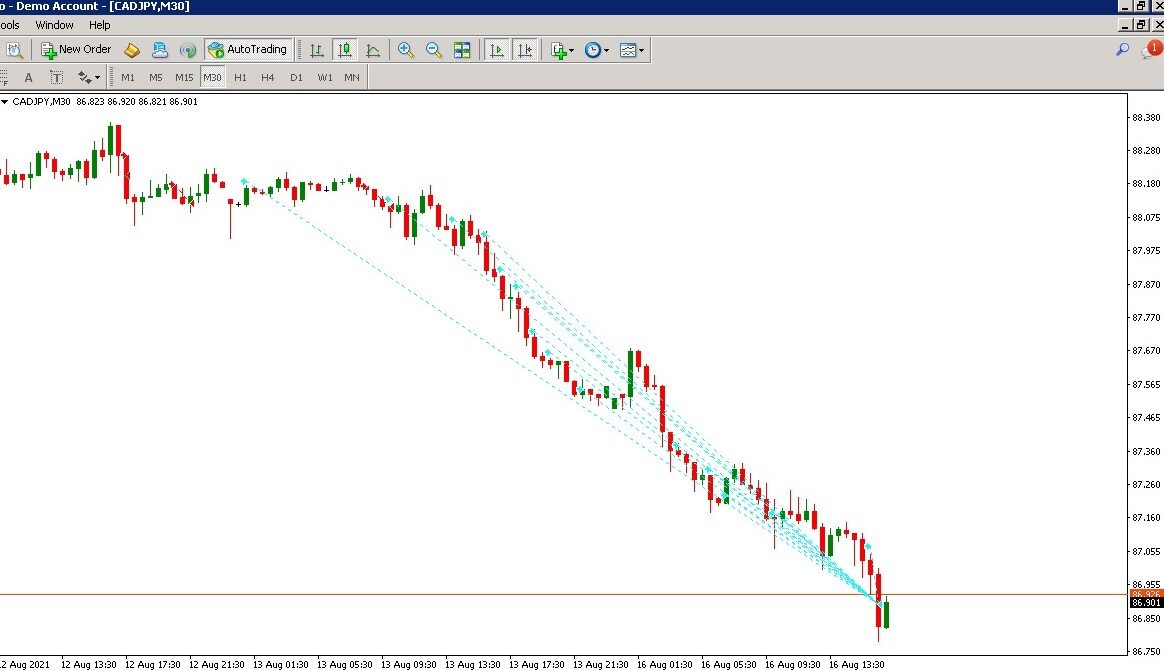1164x671 pixels.
Task: Restore the inner chart window
Action: pyautogui.click(x=1141, y=24)
